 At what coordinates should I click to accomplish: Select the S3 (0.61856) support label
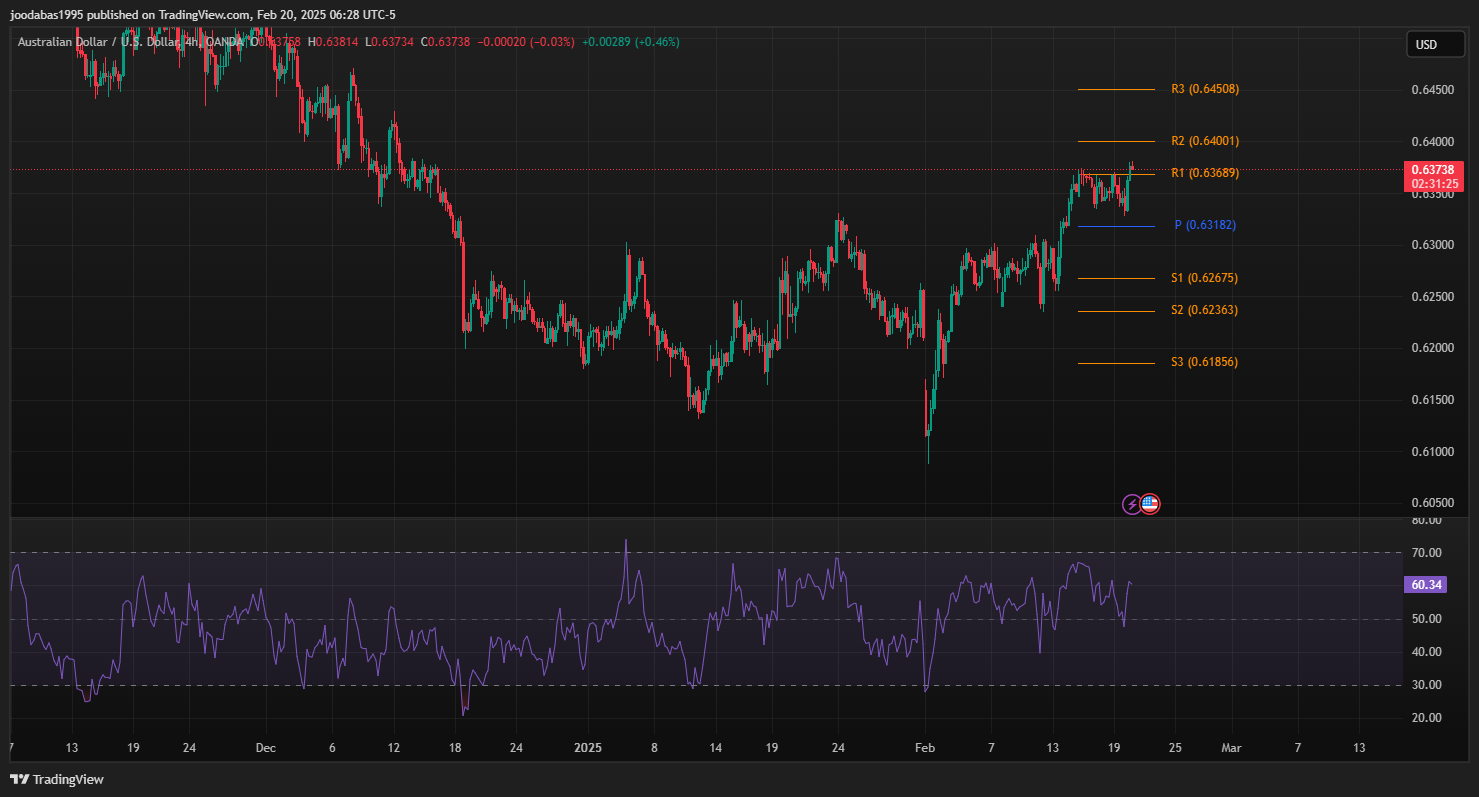coord(1204,362)
